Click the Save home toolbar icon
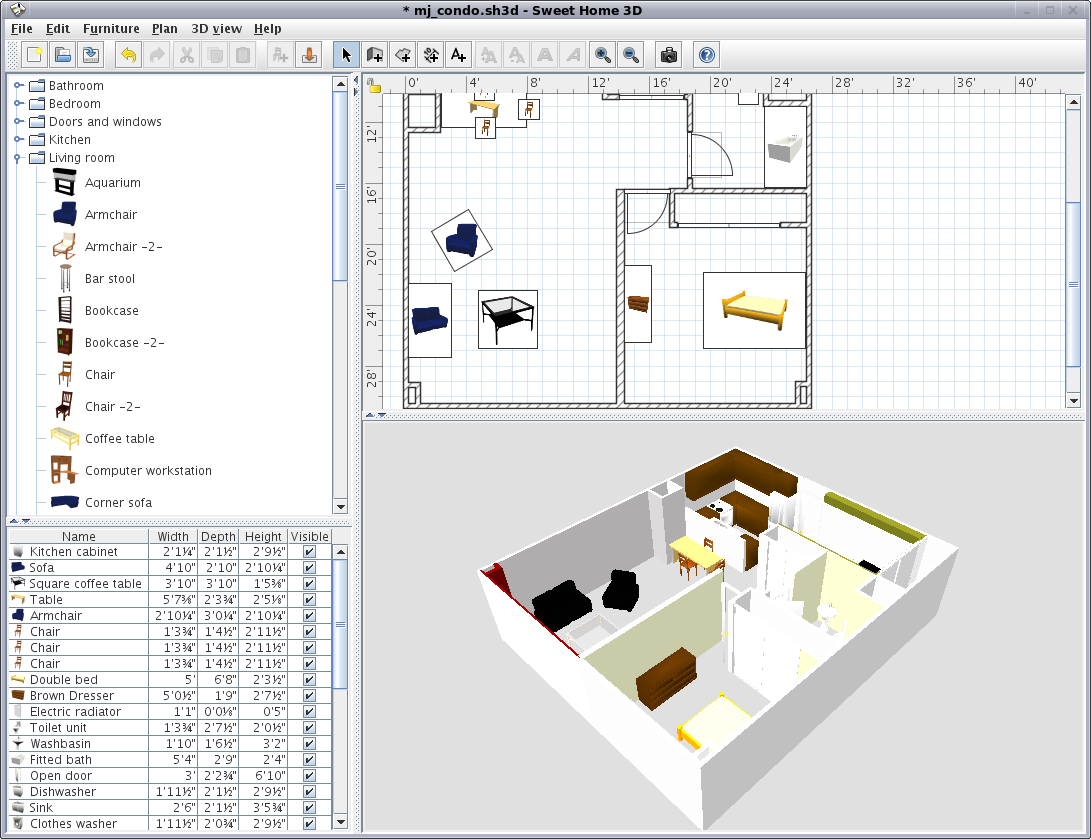This screenshot has width=1091, height=839. (x=91, y=55)
